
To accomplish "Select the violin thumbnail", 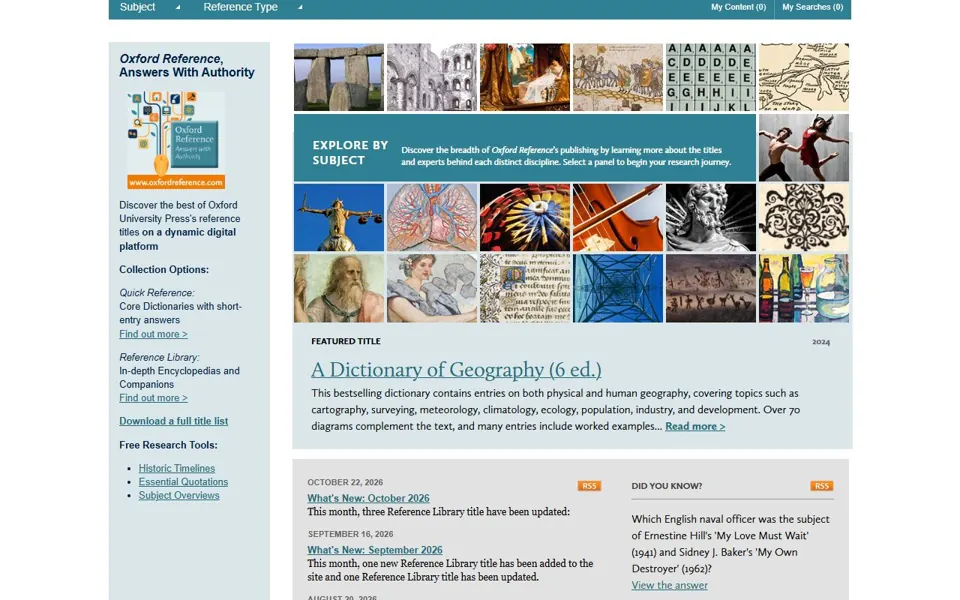I will (618, 217).
